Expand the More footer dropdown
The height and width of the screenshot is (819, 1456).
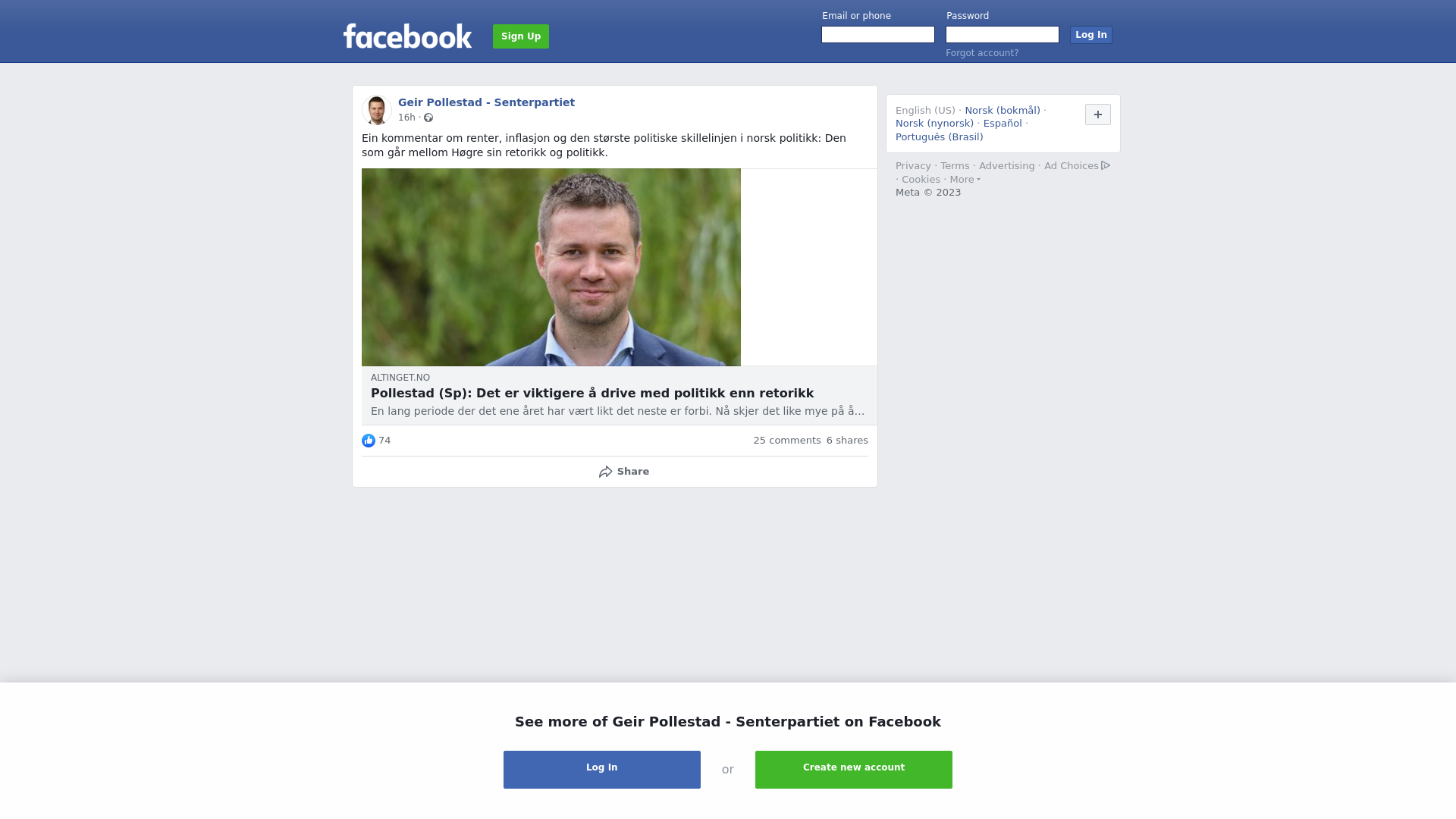tap(965, 180)
